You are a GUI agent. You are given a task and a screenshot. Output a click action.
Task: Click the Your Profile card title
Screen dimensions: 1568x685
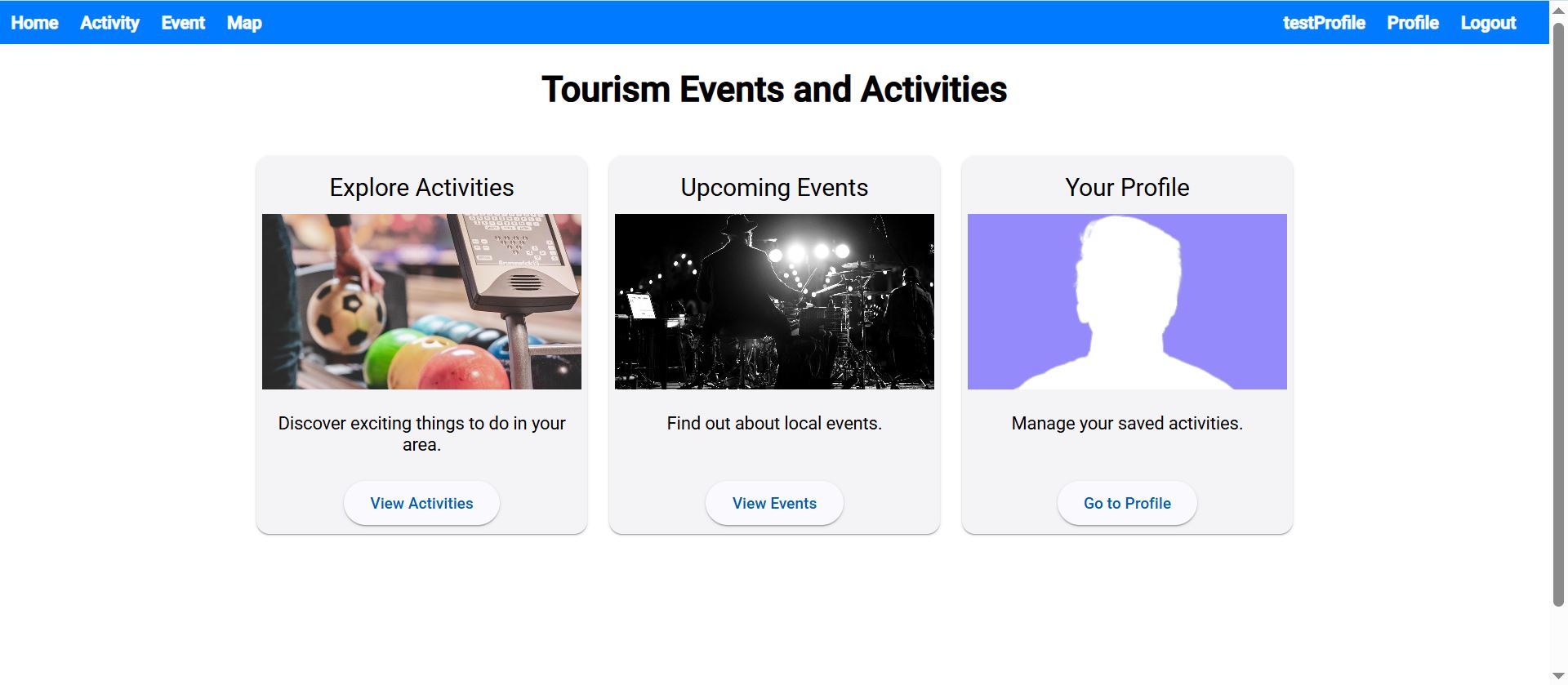coord(1126,187)
